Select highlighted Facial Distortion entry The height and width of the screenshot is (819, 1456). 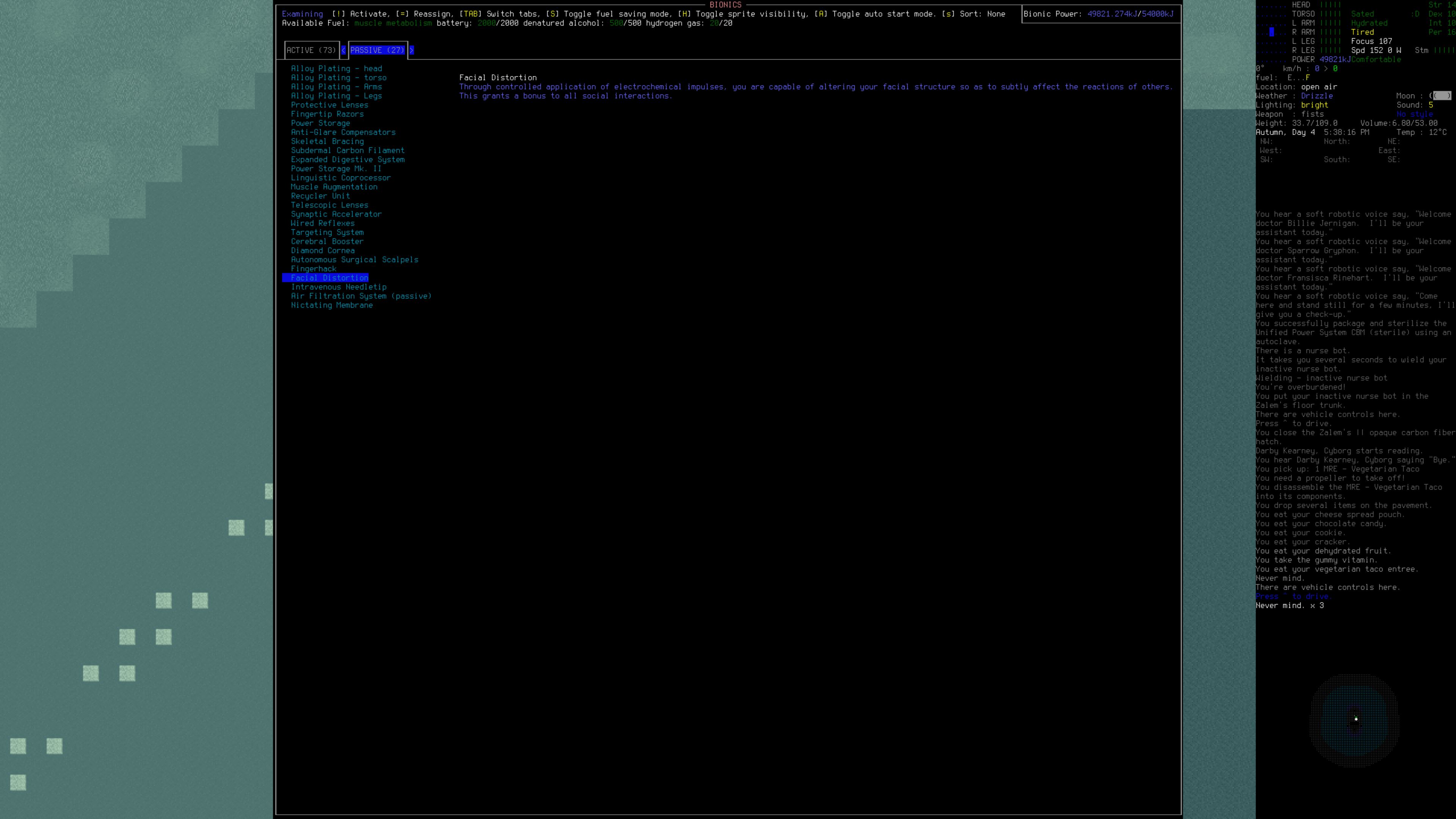click(x=329, y=278)
